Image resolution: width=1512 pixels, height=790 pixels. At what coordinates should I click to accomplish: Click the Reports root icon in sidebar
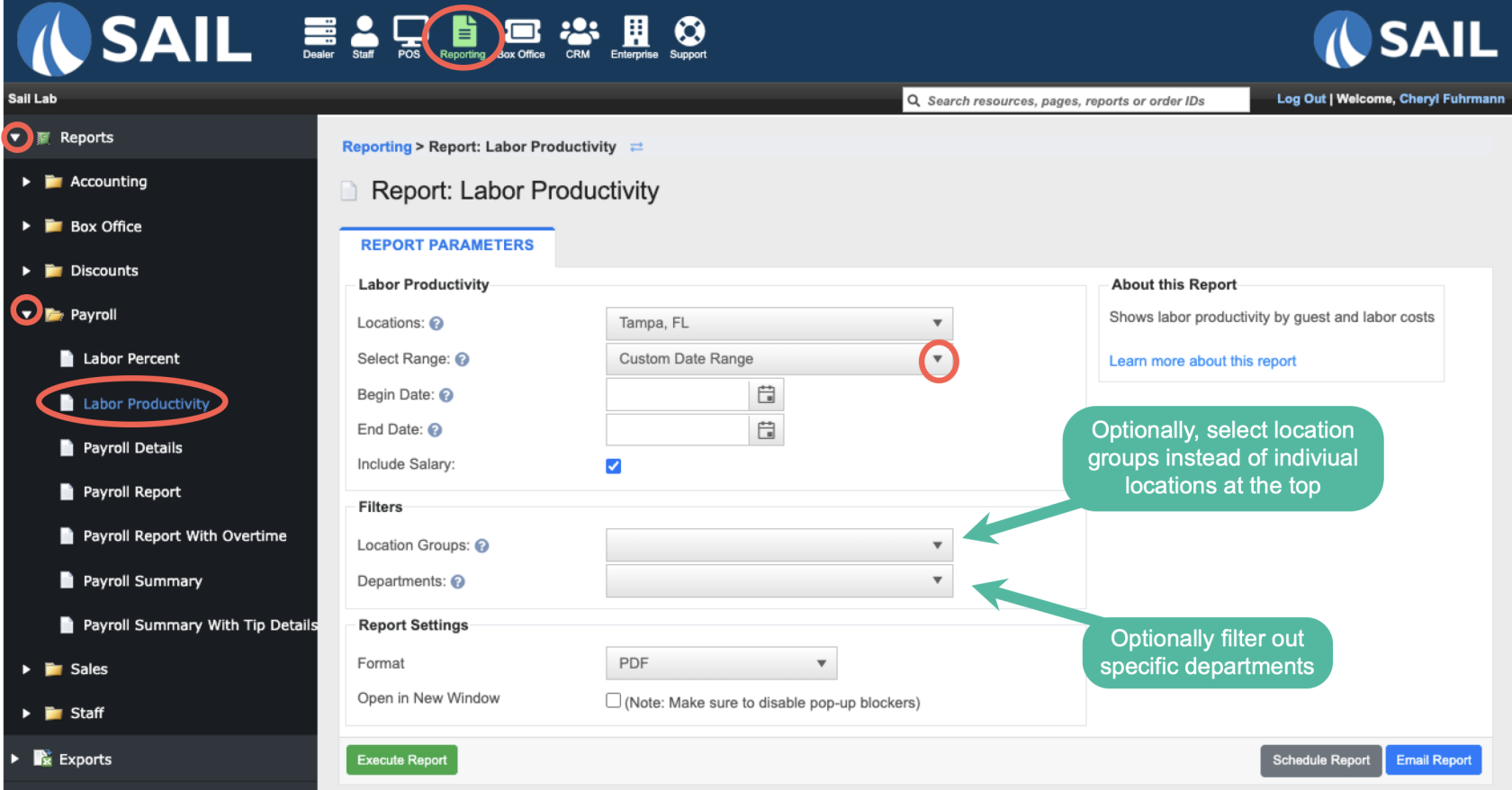click(42, 138)
